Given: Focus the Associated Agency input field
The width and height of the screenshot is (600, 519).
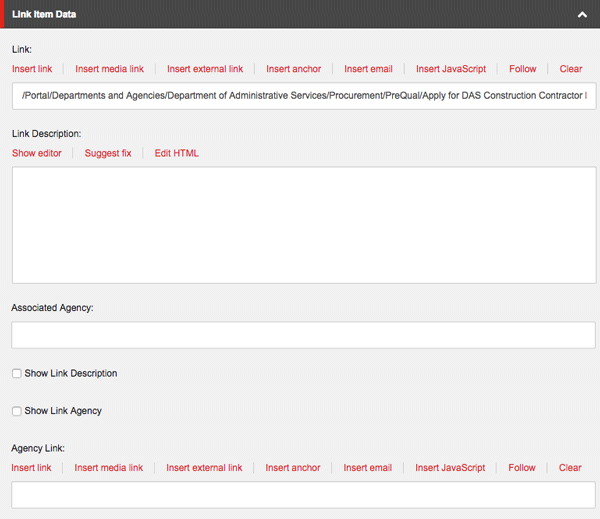Looking at the screenshot, I should coord(303,335).
